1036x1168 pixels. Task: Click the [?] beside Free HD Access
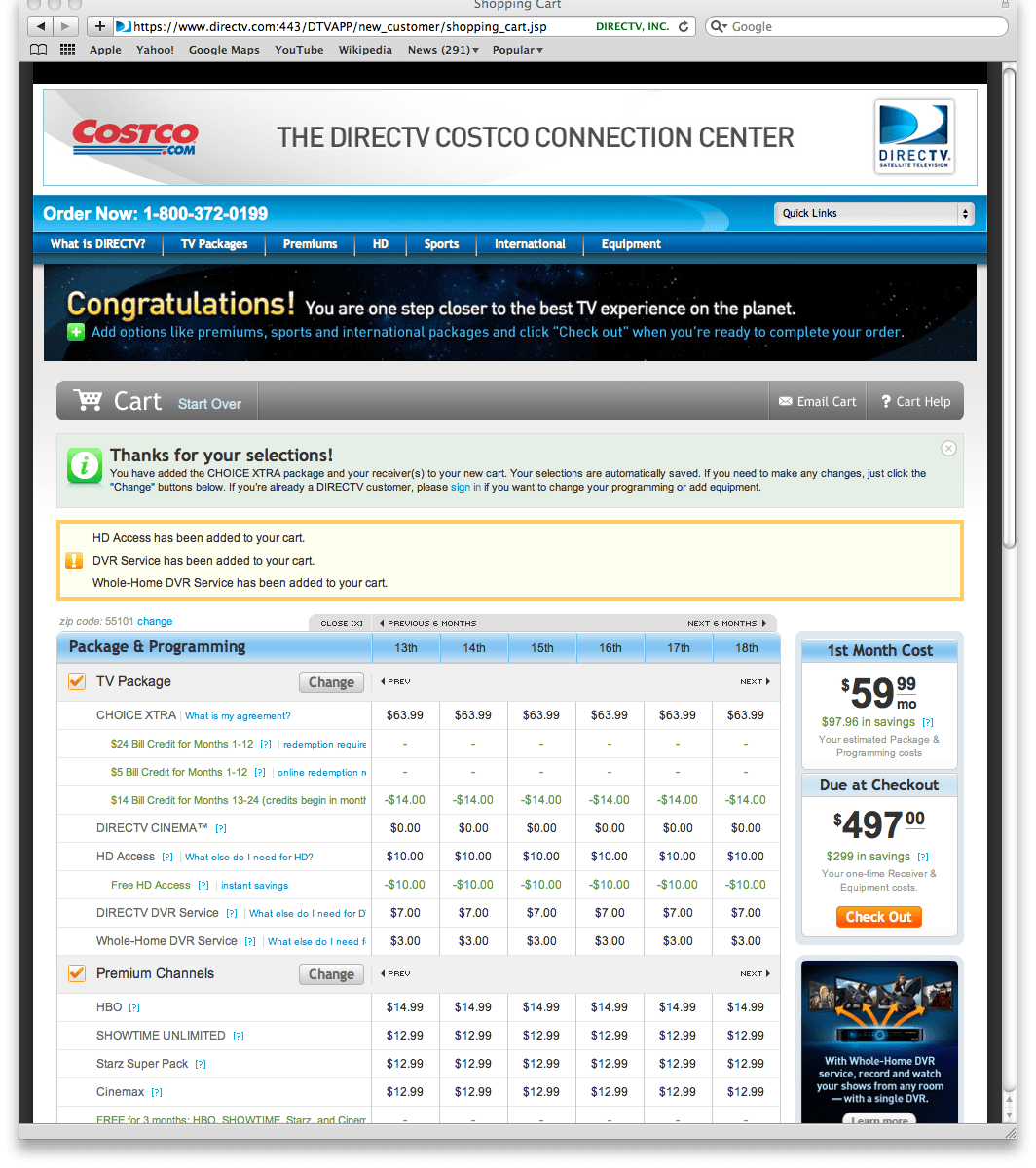[x=203, y=885]
